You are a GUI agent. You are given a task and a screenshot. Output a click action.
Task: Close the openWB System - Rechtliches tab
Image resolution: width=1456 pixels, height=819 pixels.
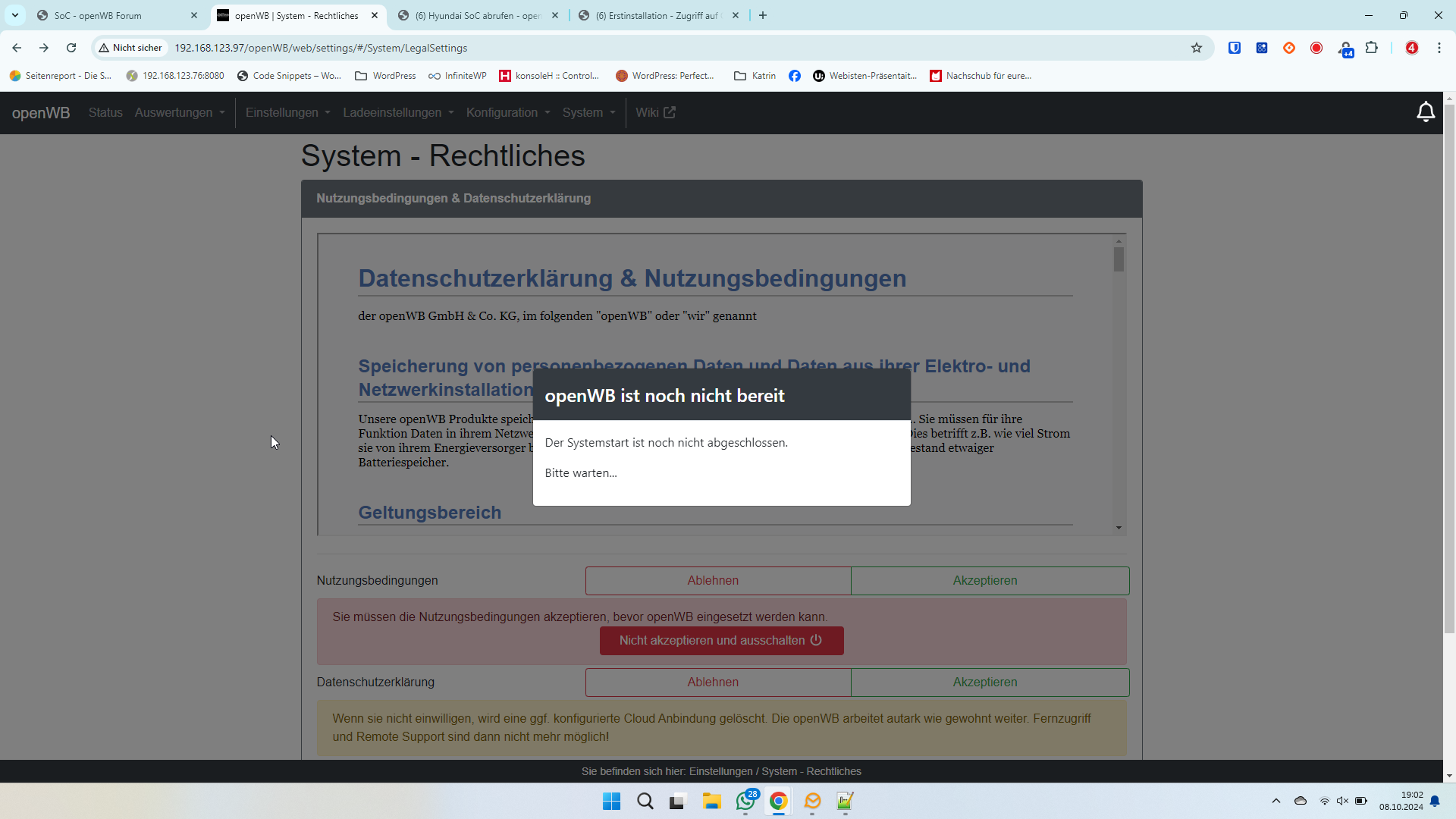(375, 15)
